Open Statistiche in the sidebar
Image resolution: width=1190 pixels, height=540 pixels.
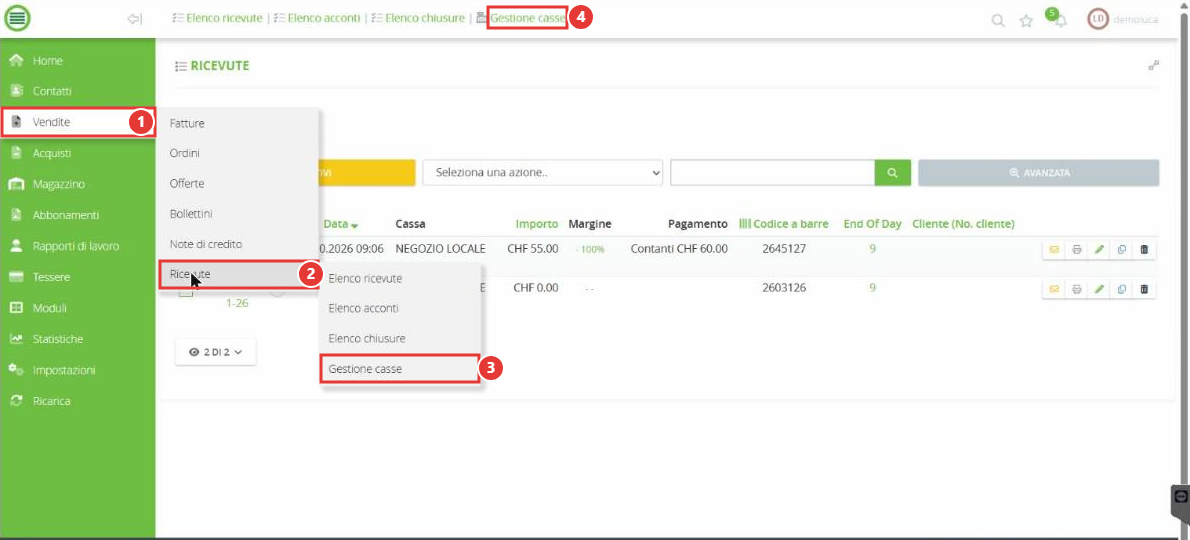click(77, 339)
